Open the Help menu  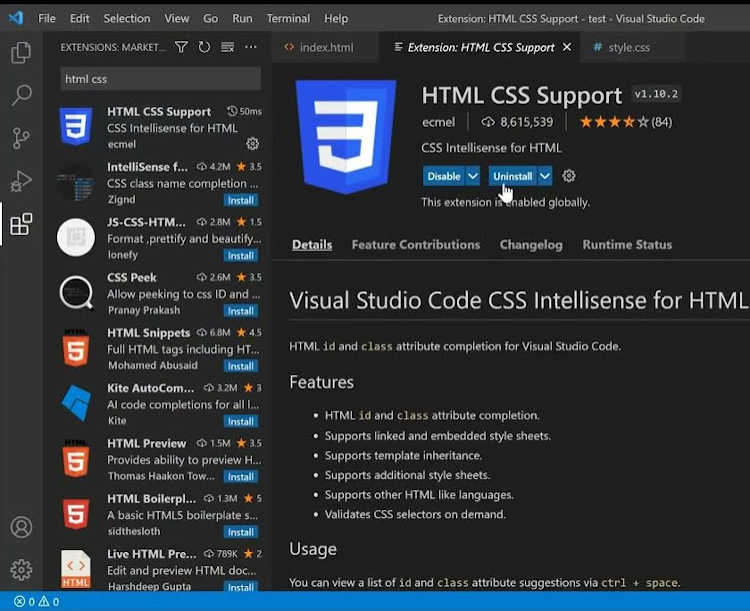(336, 19)
